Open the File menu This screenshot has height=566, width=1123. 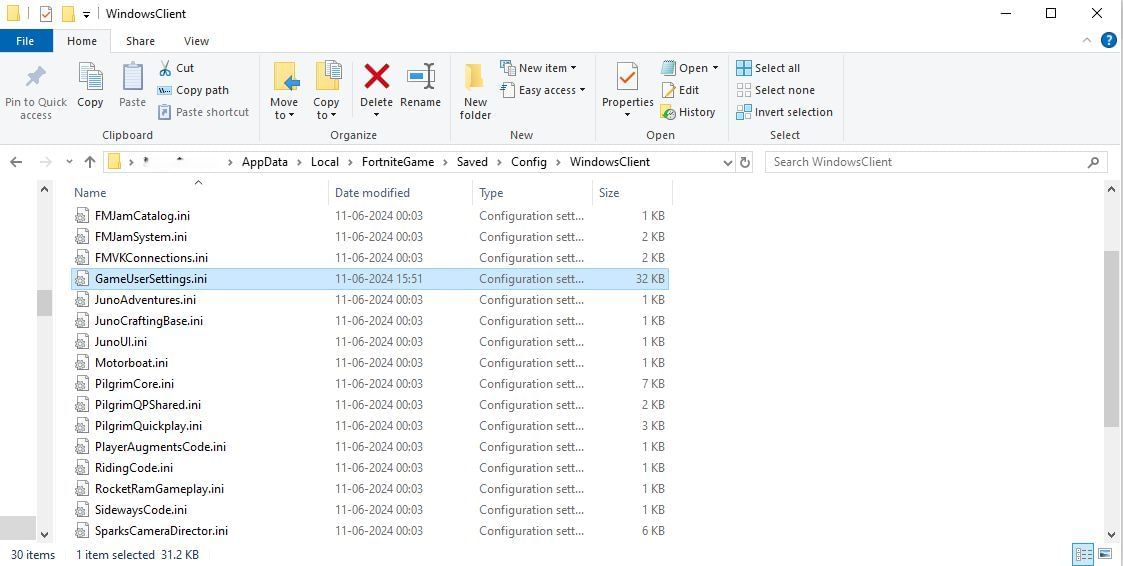25,41
